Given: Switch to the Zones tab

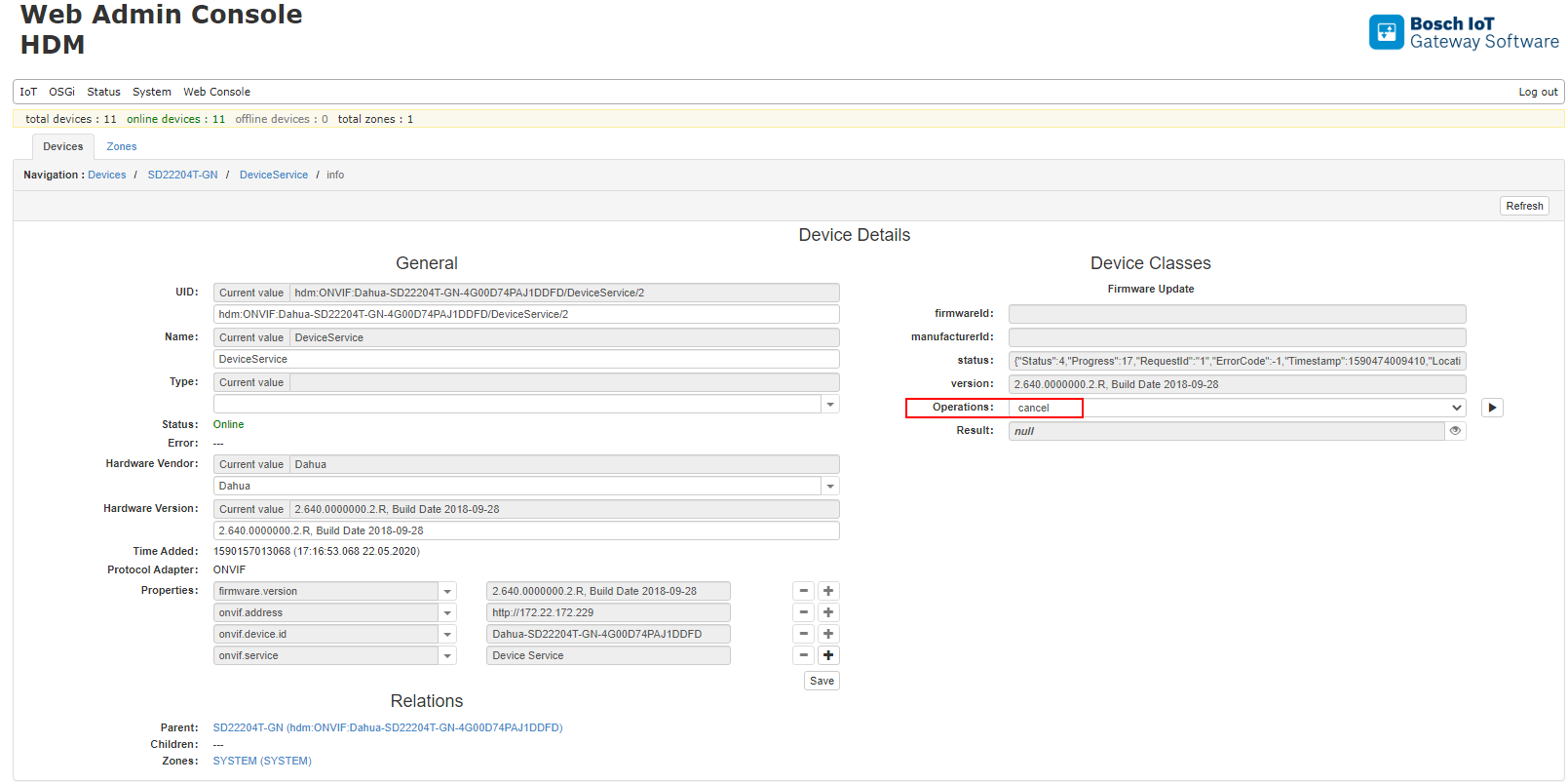Looking at the screenshot, I should 122,146.
